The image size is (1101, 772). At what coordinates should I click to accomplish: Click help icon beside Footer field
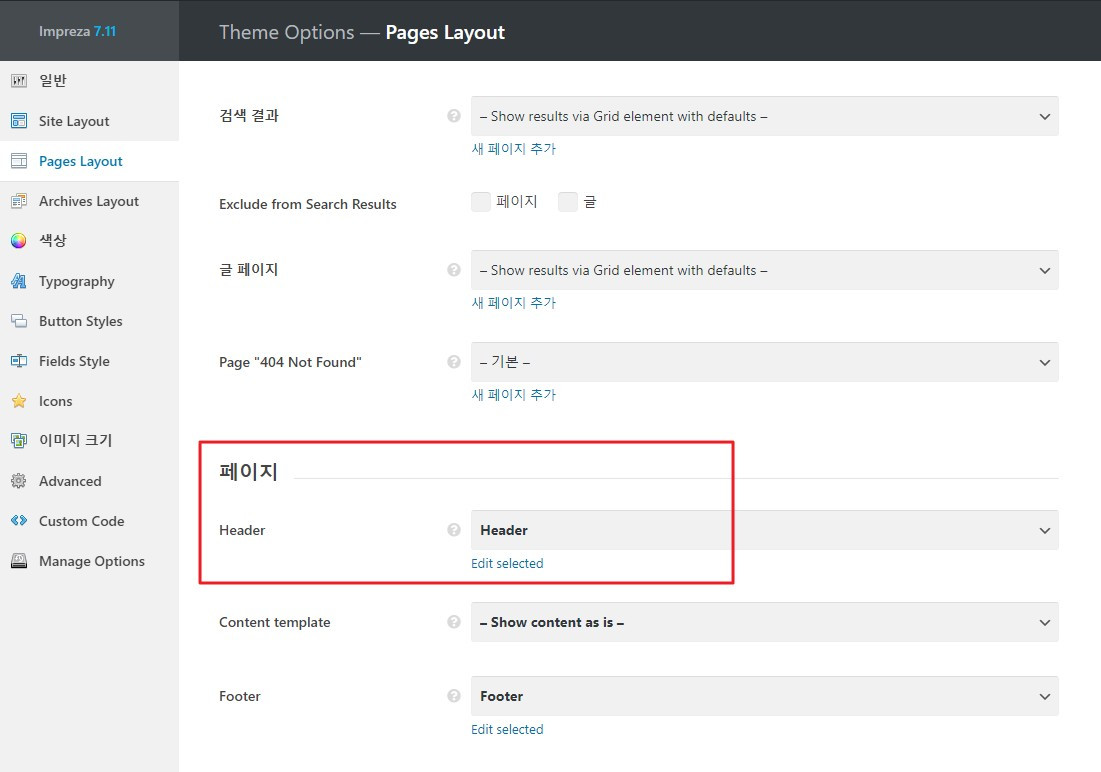(454, 695)
